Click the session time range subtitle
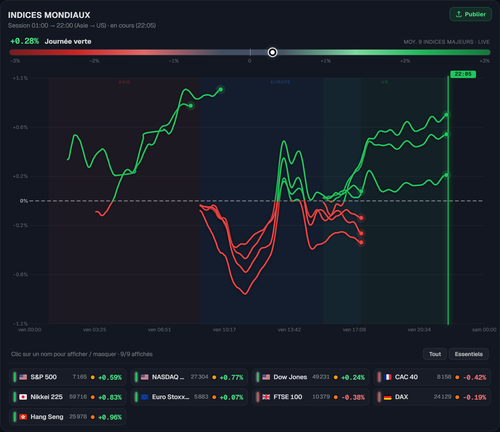Image resolution: width=500 pixels, height=432 pixels. [x=82, y=26]
